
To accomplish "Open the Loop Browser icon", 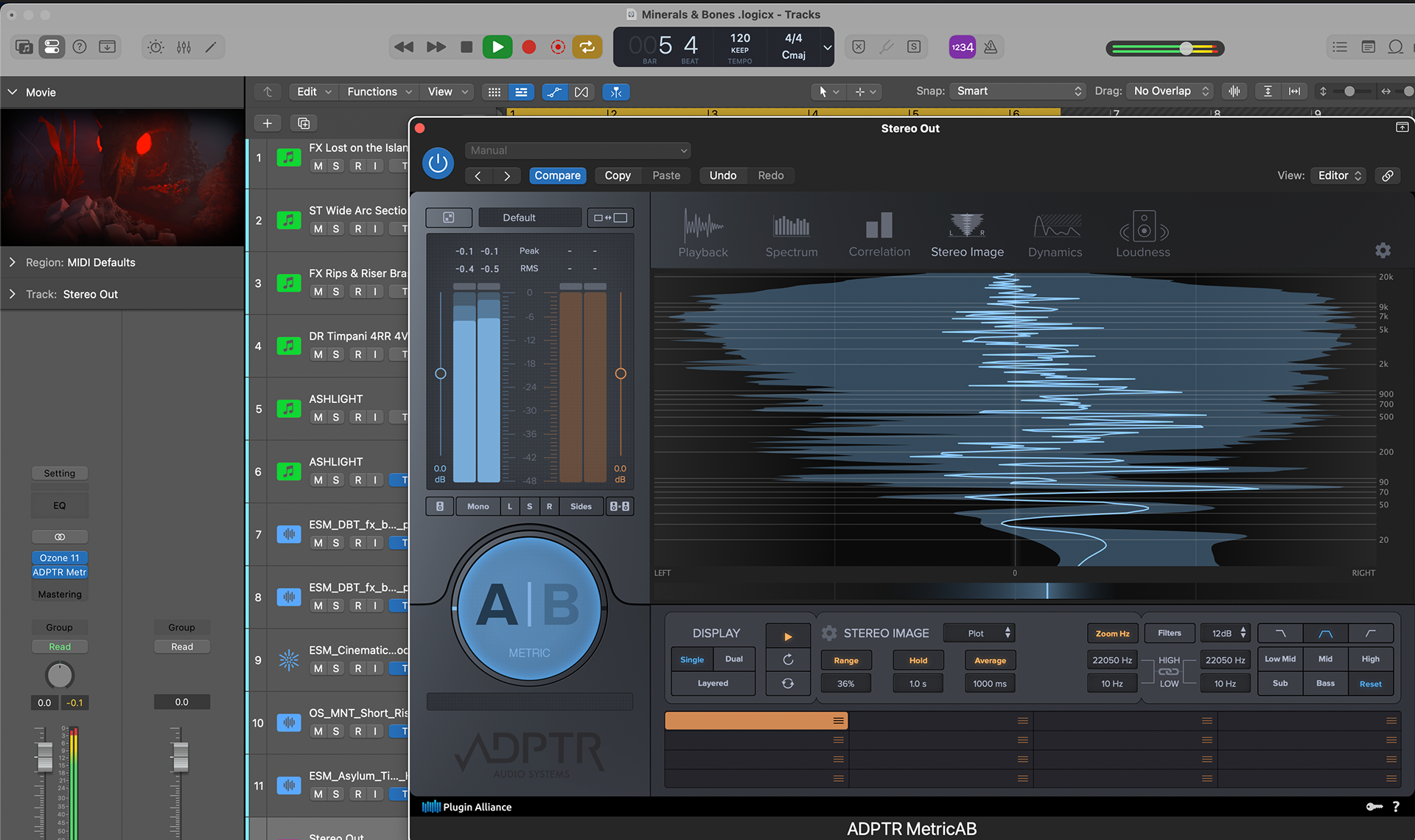I will 1396,47.
